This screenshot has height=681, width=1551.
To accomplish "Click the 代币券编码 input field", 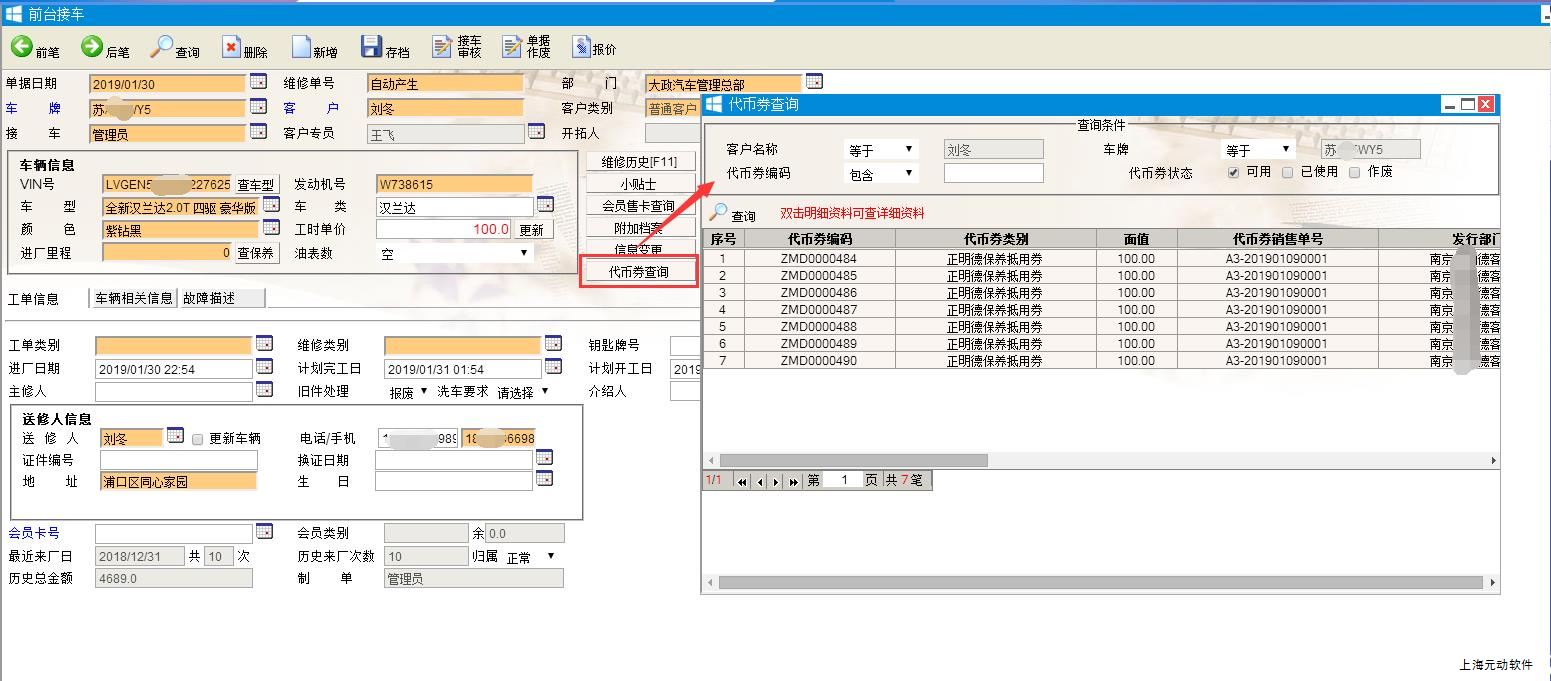I will [x=993, y=173].
